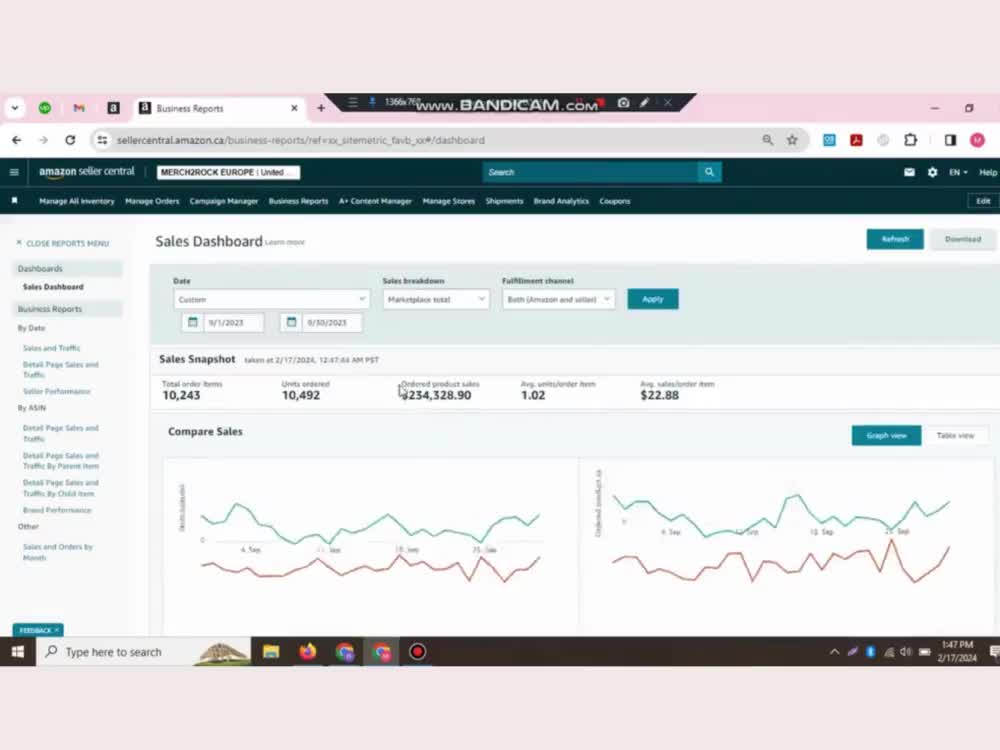This screenshot has width=1000, height=750.
Task: Click the Refresh button
Action: 895,239
